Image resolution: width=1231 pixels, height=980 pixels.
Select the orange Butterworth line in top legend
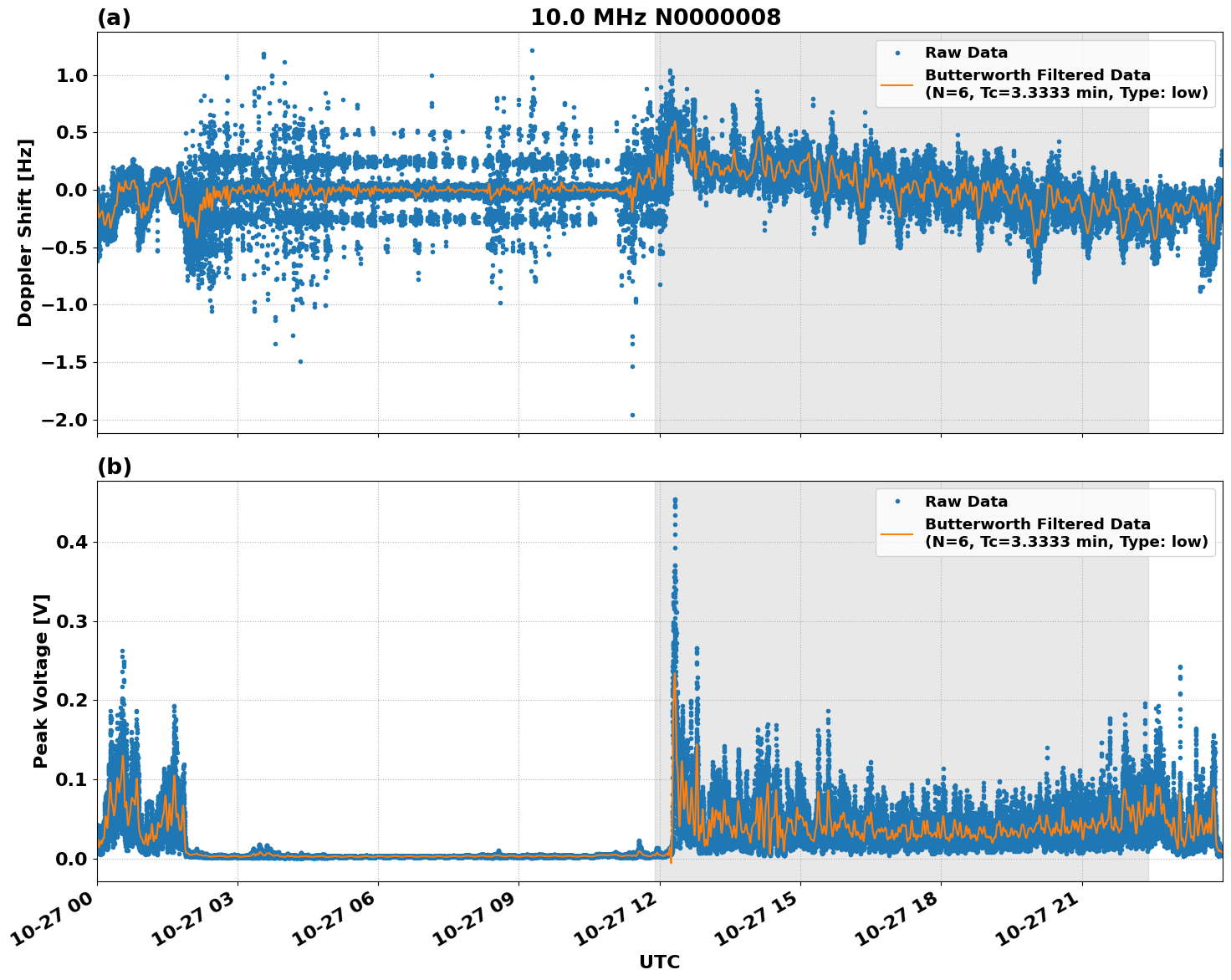[897, 84]
